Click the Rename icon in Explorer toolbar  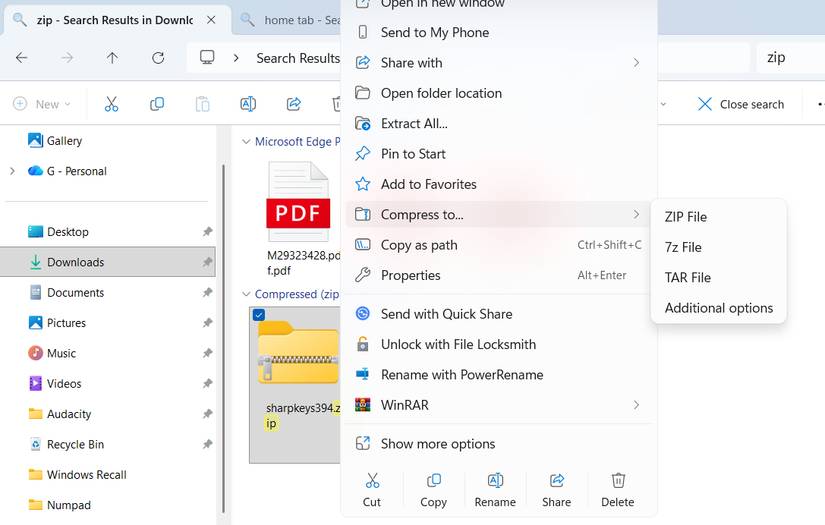coord(248,104)
